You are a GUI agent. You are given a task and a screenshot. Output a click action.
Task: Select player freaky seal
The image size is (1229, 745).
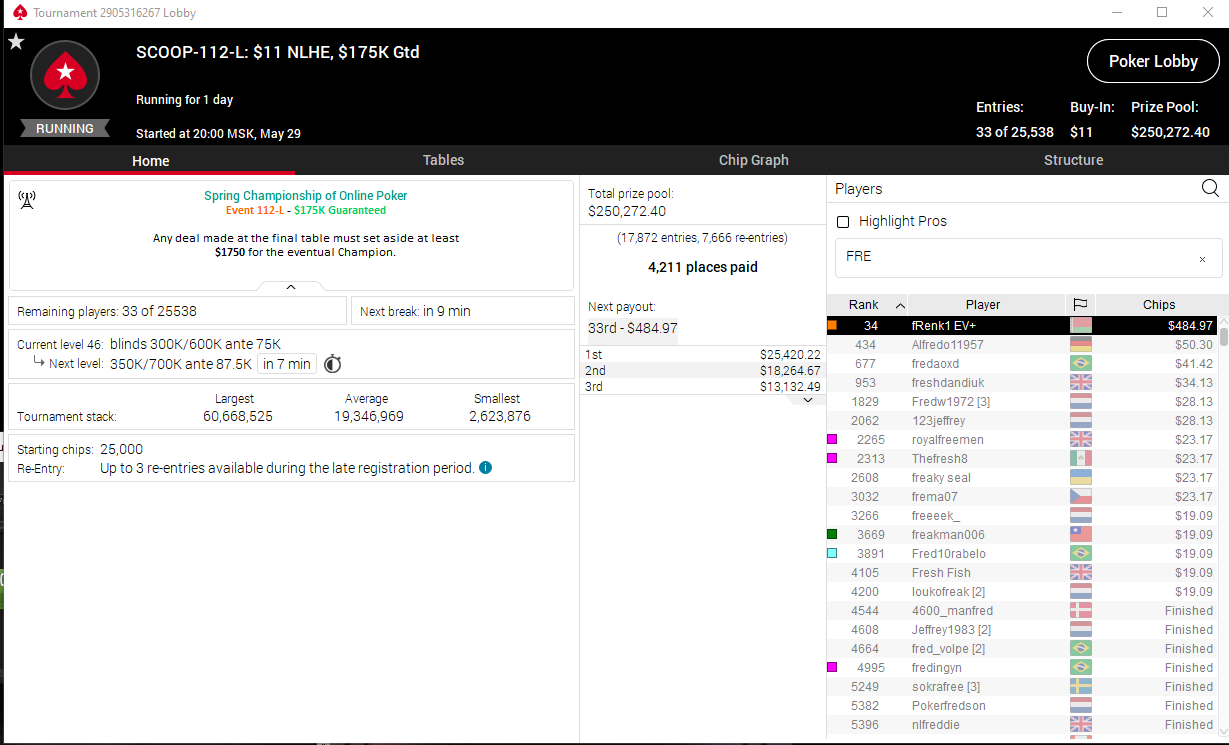pos(1021,477)
